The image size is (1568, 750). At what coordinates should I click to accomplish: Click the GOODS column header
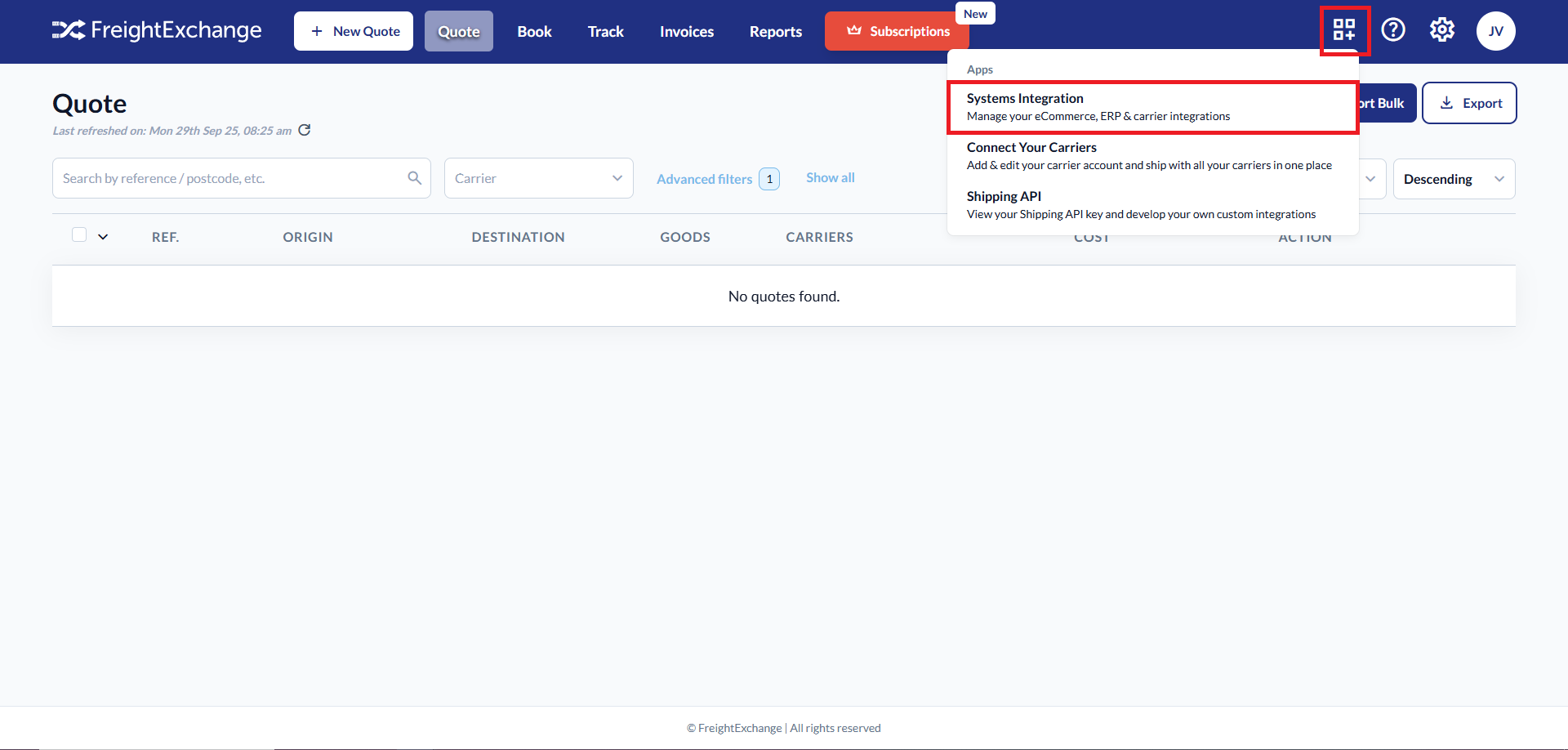click(685, 237)
